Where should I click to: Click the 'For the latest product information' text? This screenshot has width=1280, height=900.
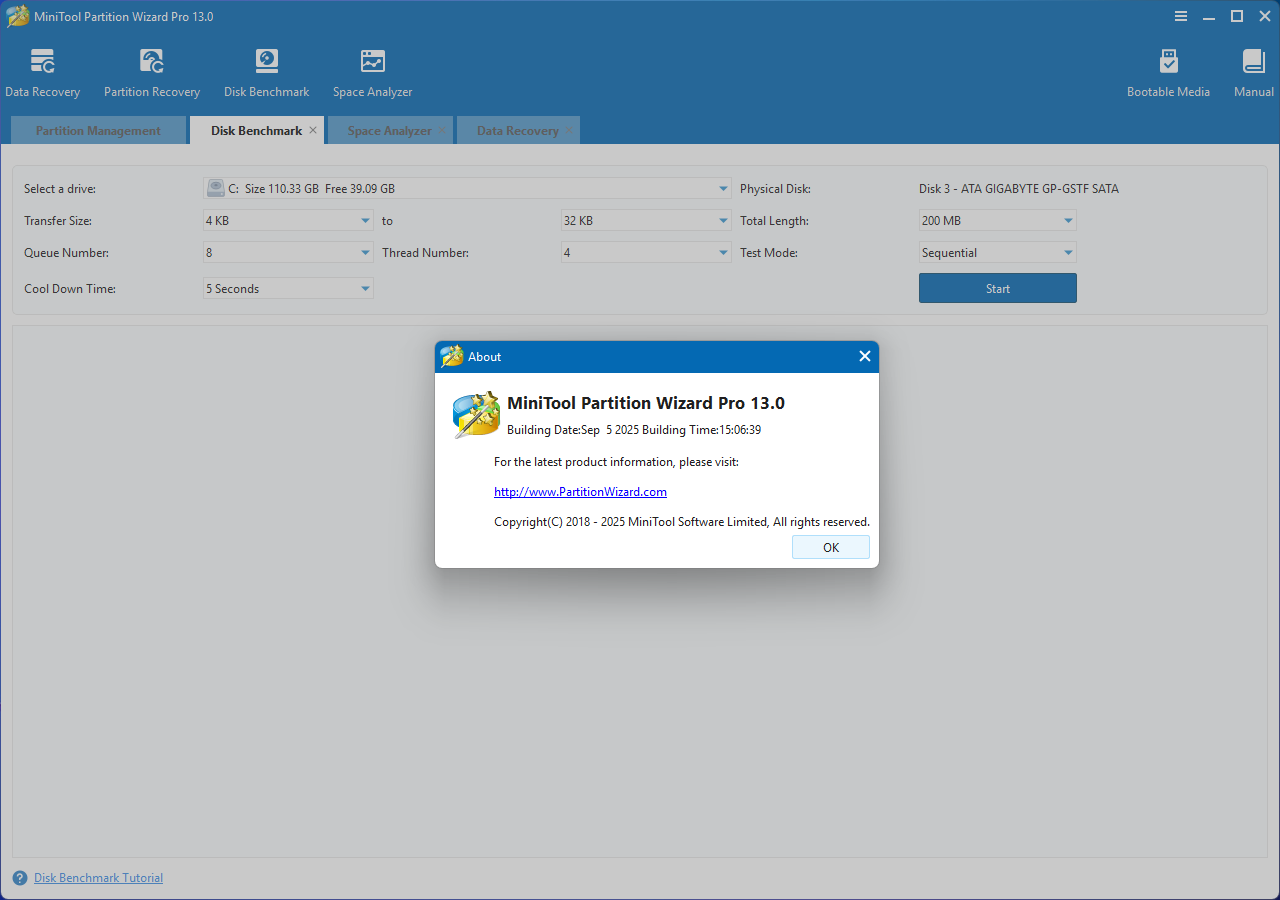coord(616,462)
